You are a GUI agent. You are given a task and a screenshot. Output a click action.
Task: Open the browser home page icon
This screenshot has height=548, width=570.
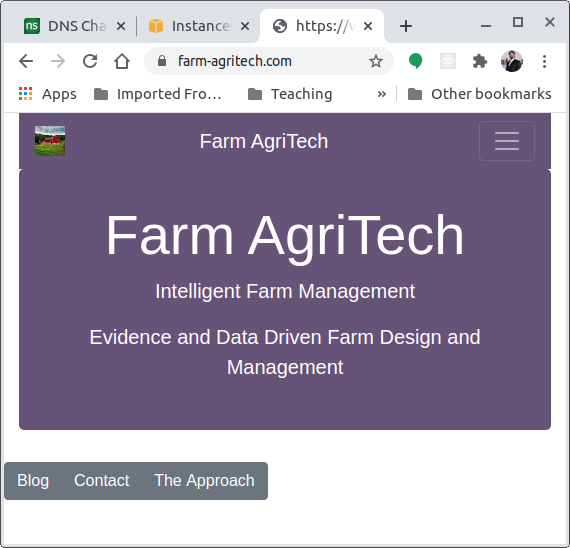point(122,61)
